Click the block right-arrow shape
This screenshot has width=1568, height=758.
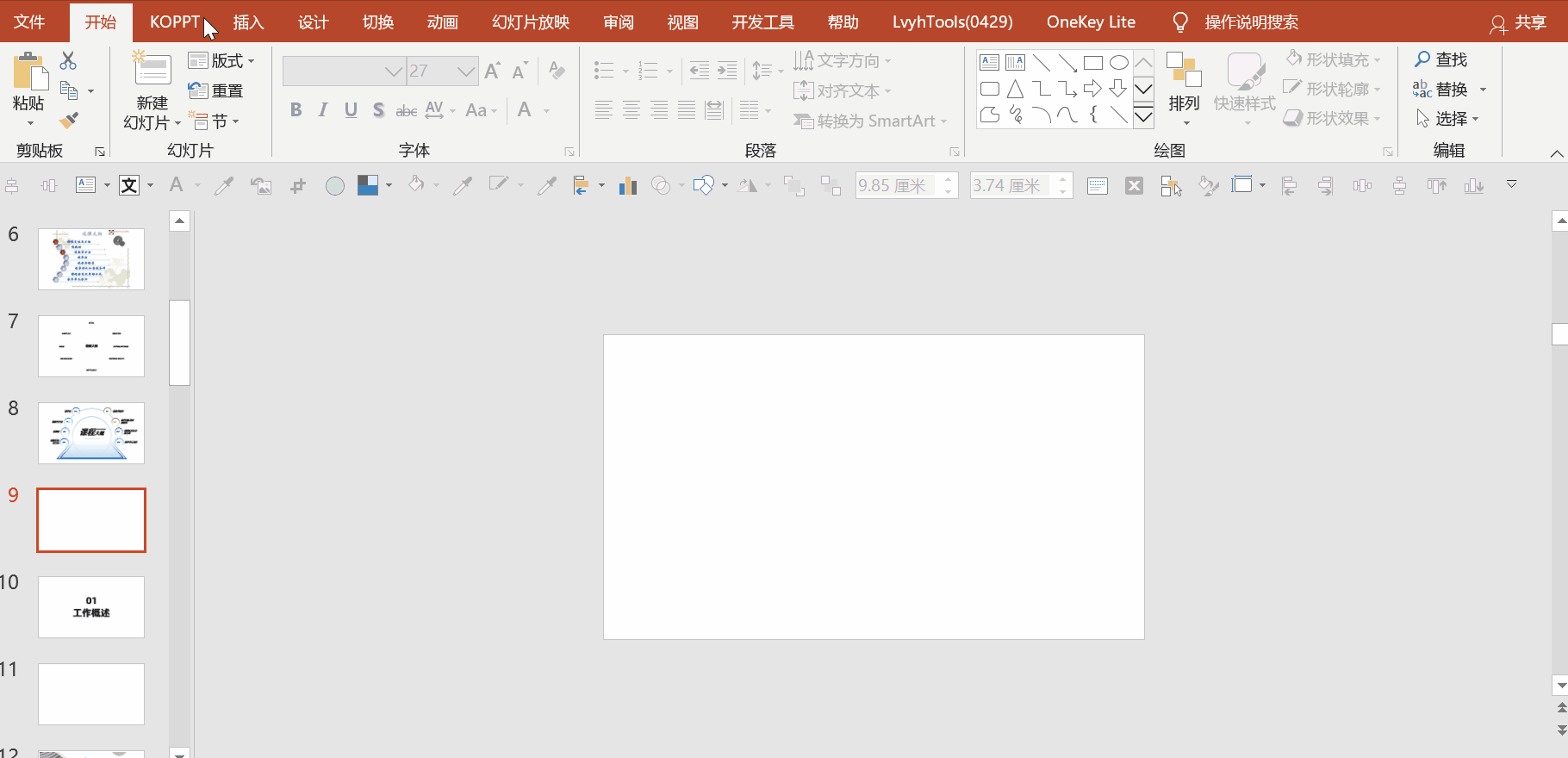tap(1092, 89)
